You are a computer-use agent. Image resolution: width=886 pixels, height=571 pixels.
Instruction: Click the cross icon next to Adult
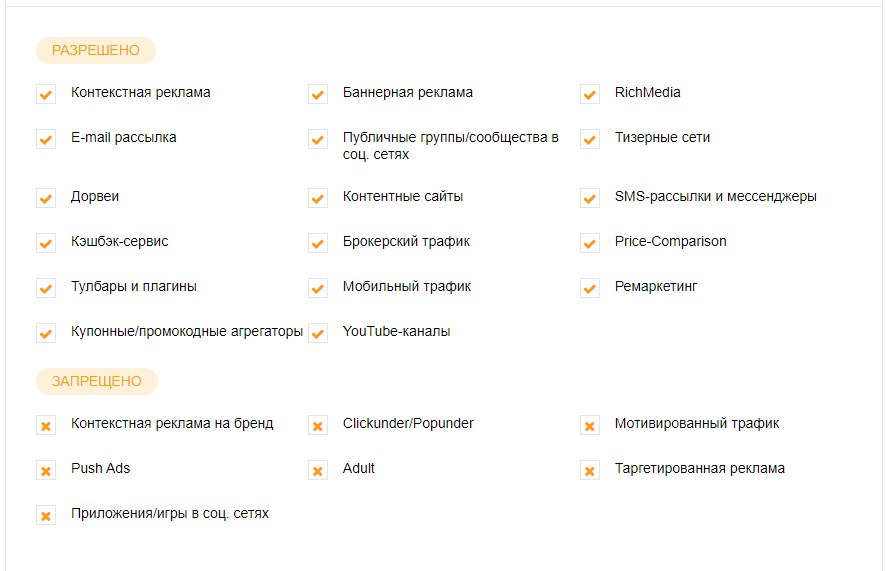(318, 470)
